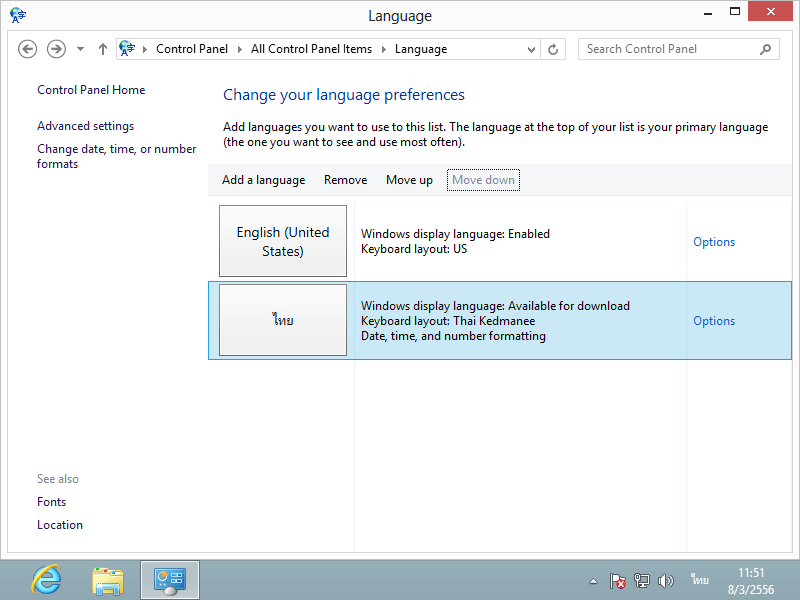Switch input language via ไทย tray indicator
Screen dimensions: 800x600
[699, 580]
